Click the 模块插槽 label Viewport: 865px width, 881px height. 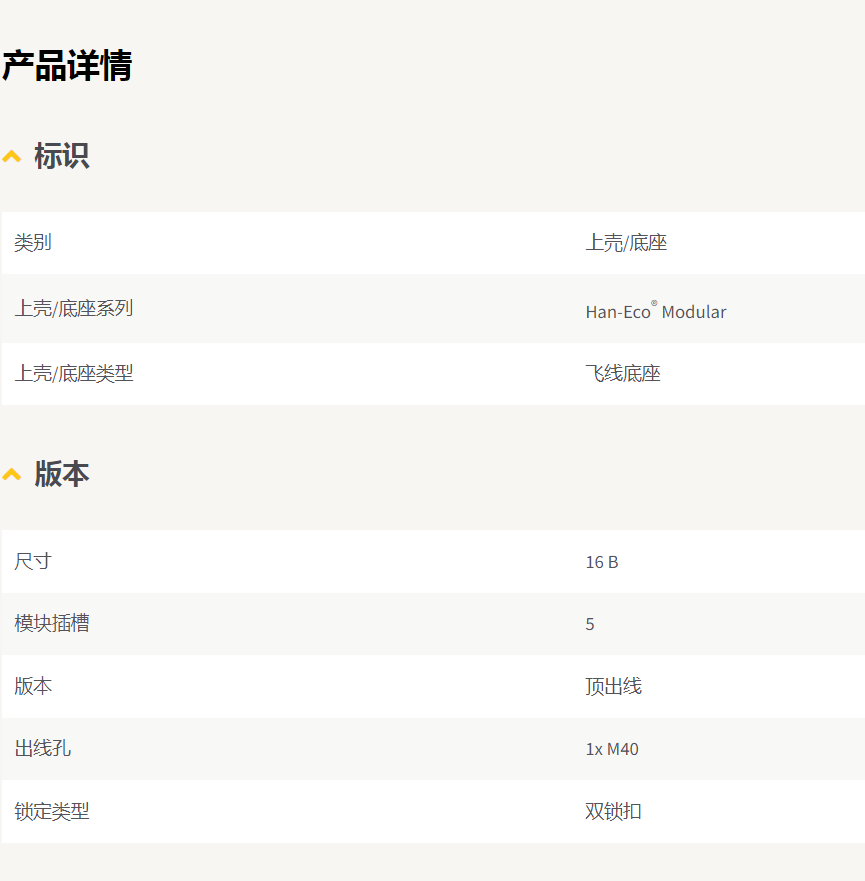coord(52,624)
